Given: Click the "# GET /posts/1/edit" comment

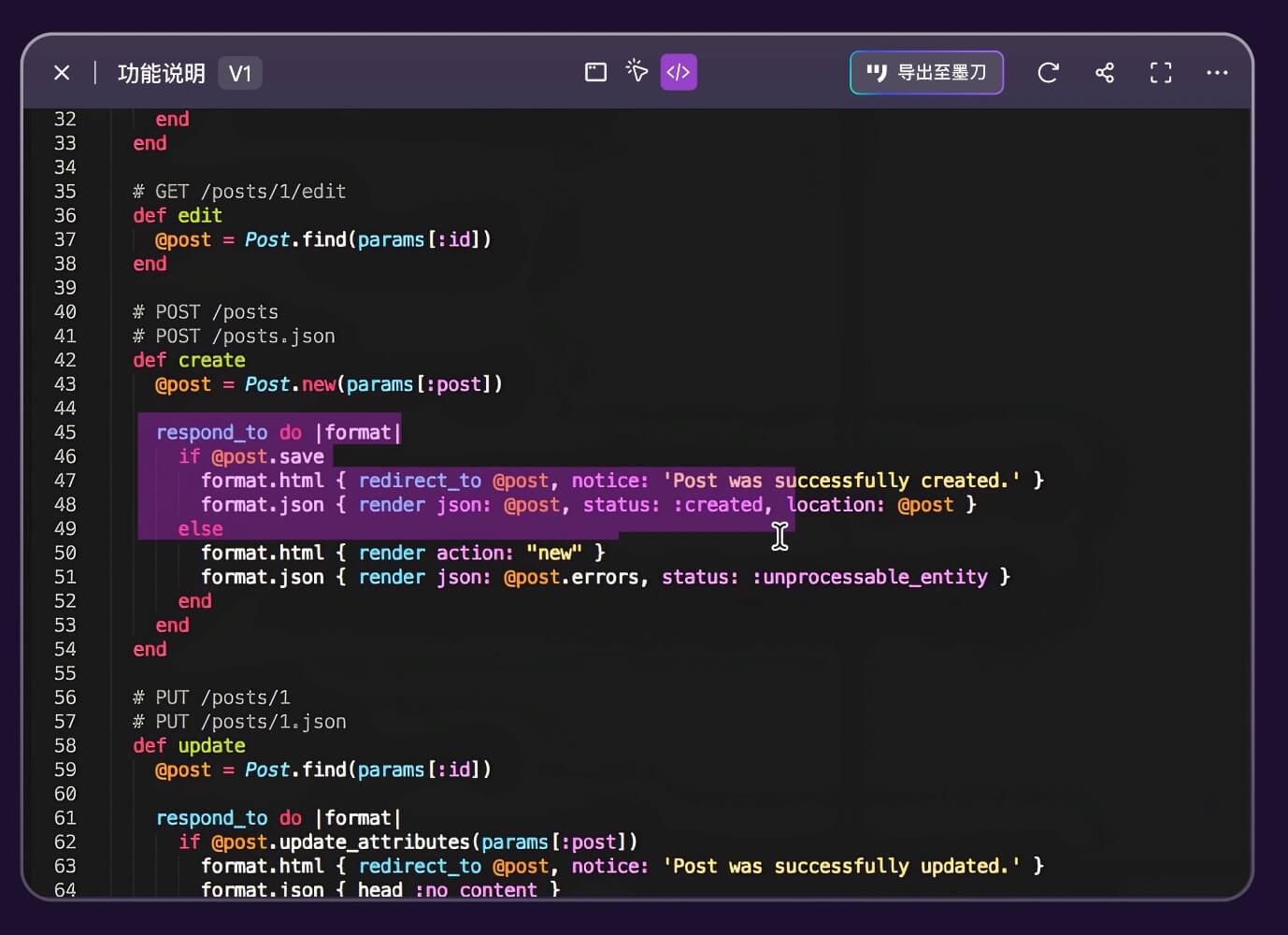Looking at the screenshot, I should [239, 192].
